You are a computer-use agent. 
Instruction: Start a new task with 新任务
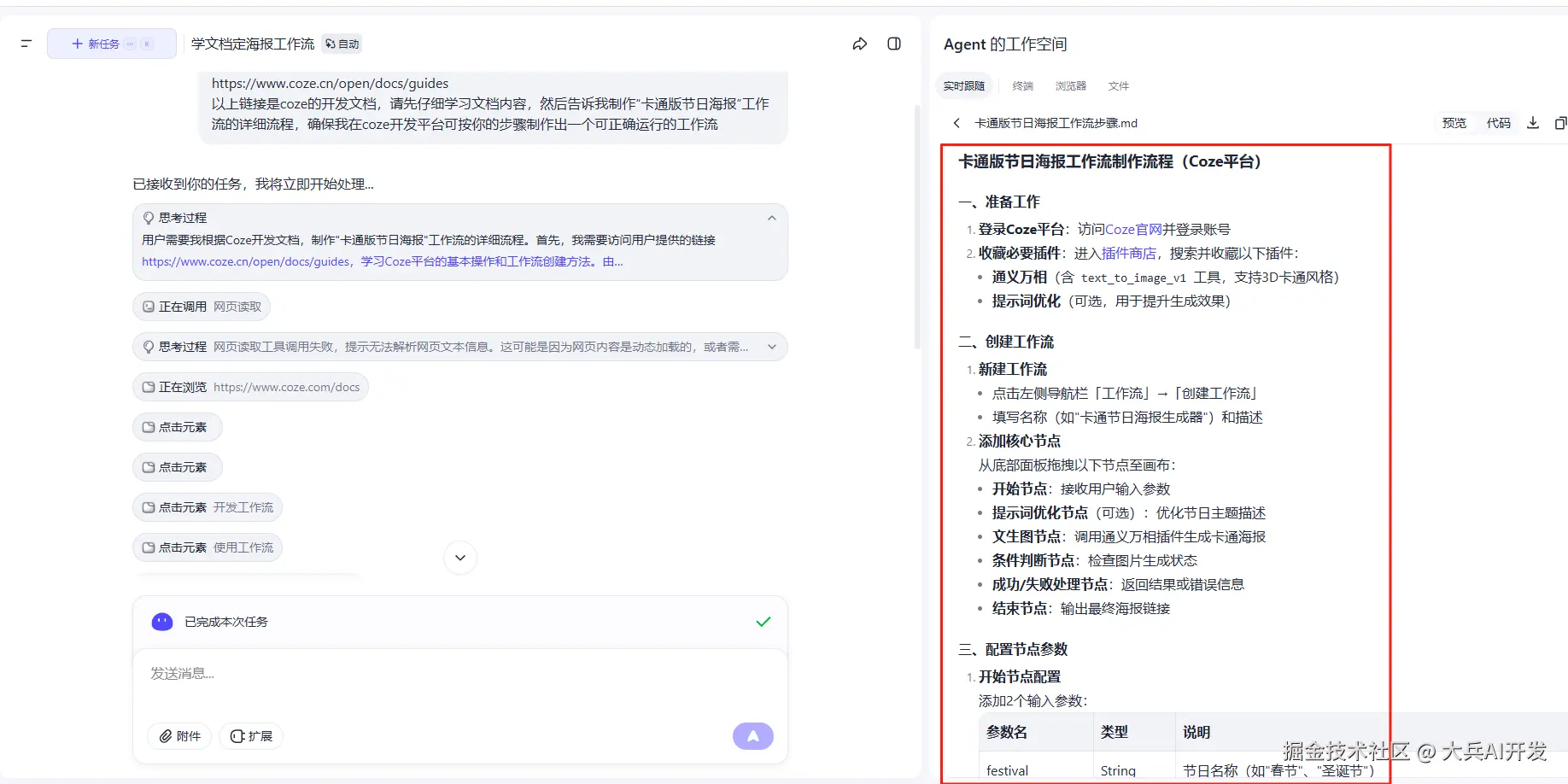[x=112, y=44]
